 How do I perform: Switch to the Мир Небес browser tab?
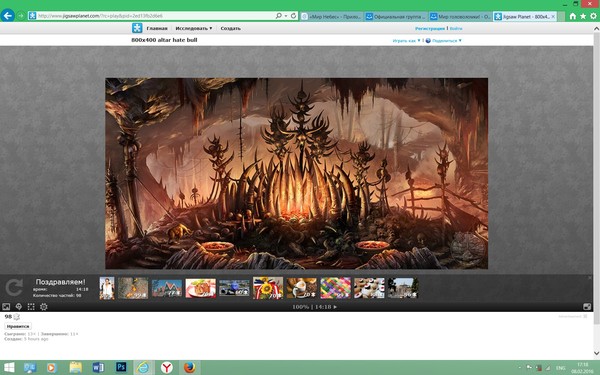pos(331,16)
